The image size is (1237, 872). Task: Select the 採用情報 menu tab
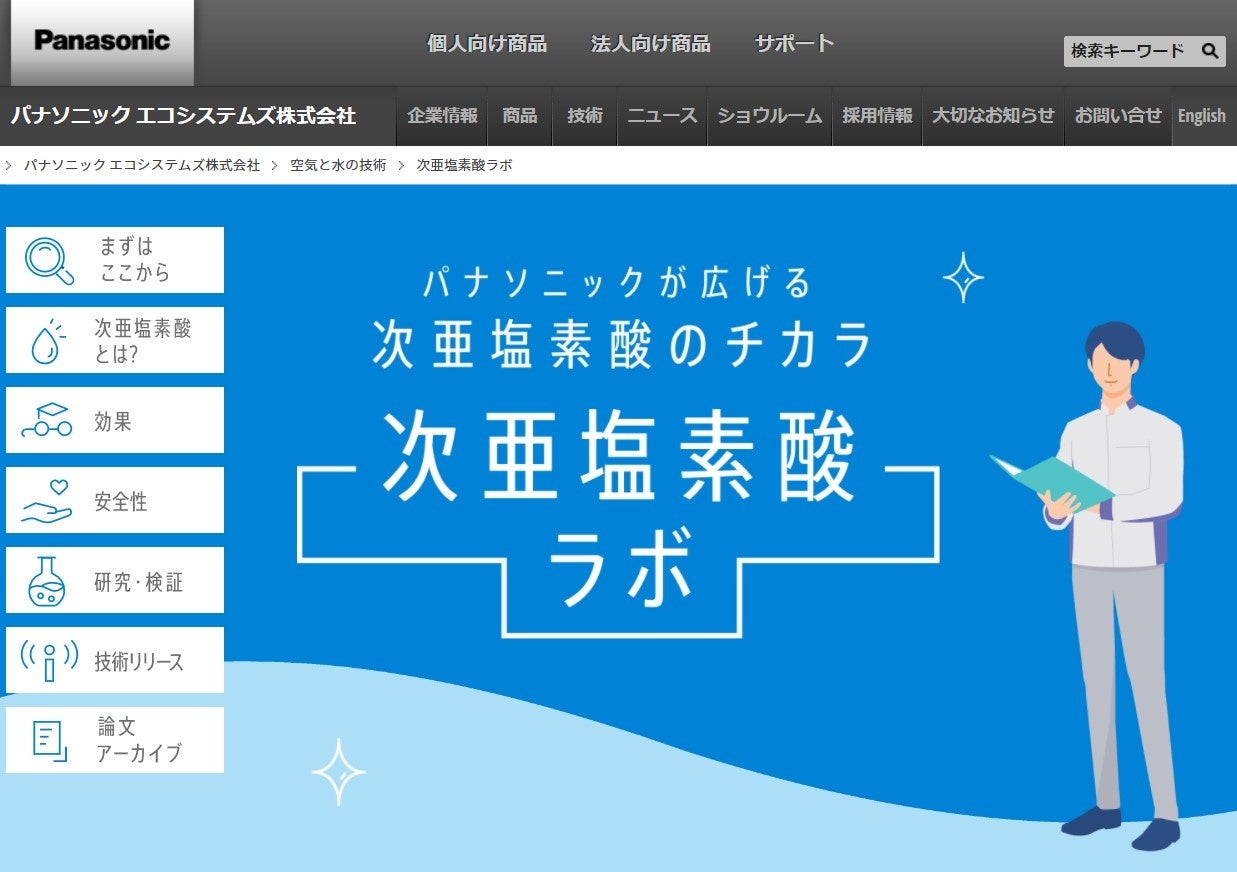coord(877,116)
